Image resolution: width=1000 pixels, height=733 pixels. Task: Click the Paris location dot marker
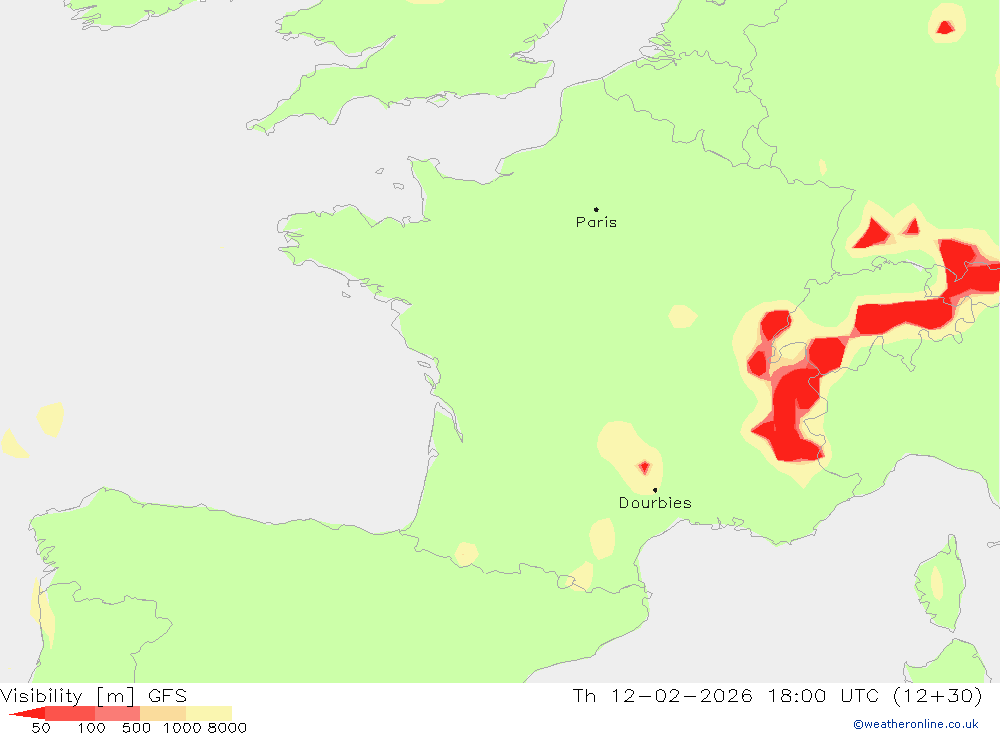click(x=596, y=209)
